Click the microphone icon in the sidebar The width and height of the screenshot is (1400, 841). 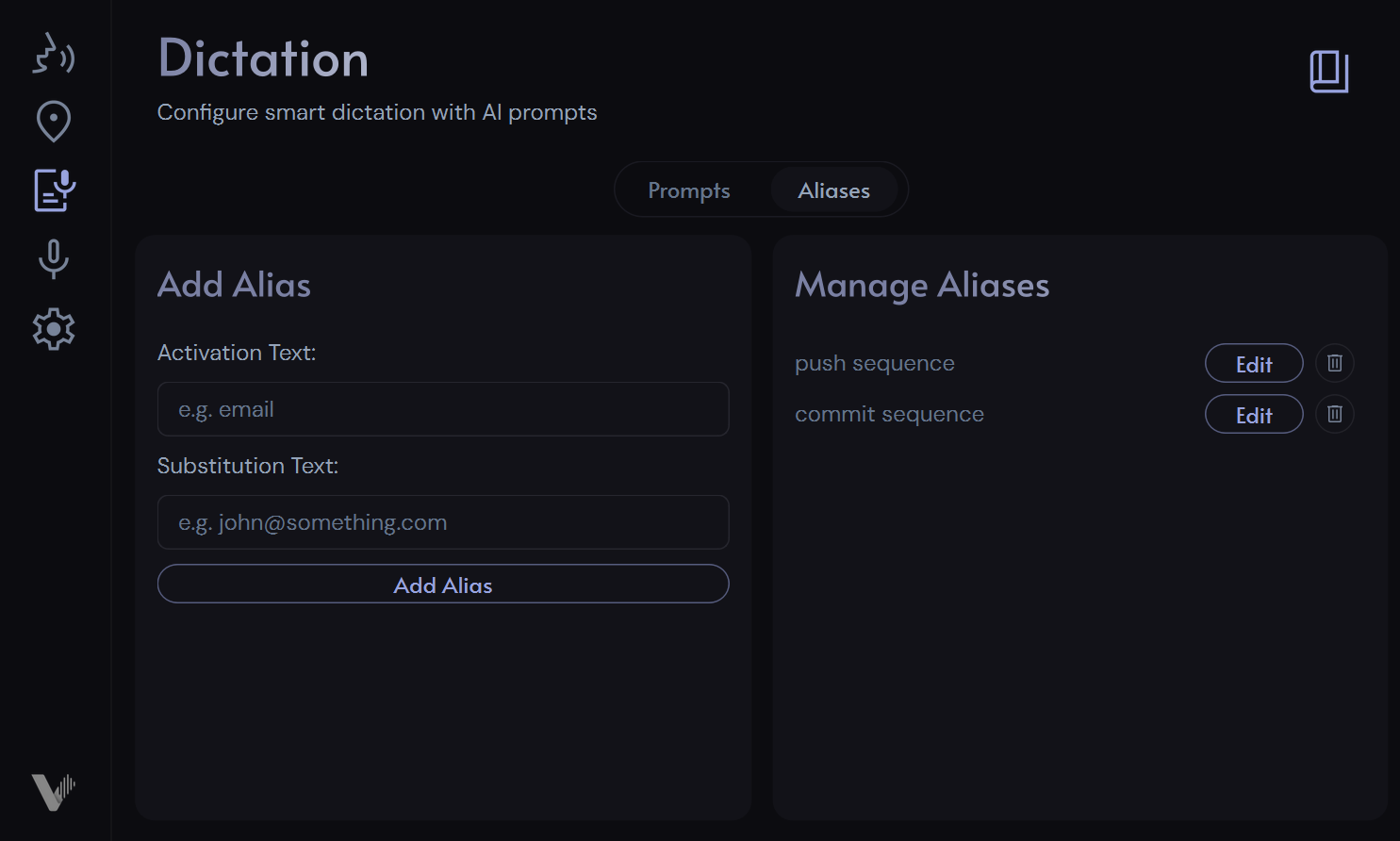(54, 259)
